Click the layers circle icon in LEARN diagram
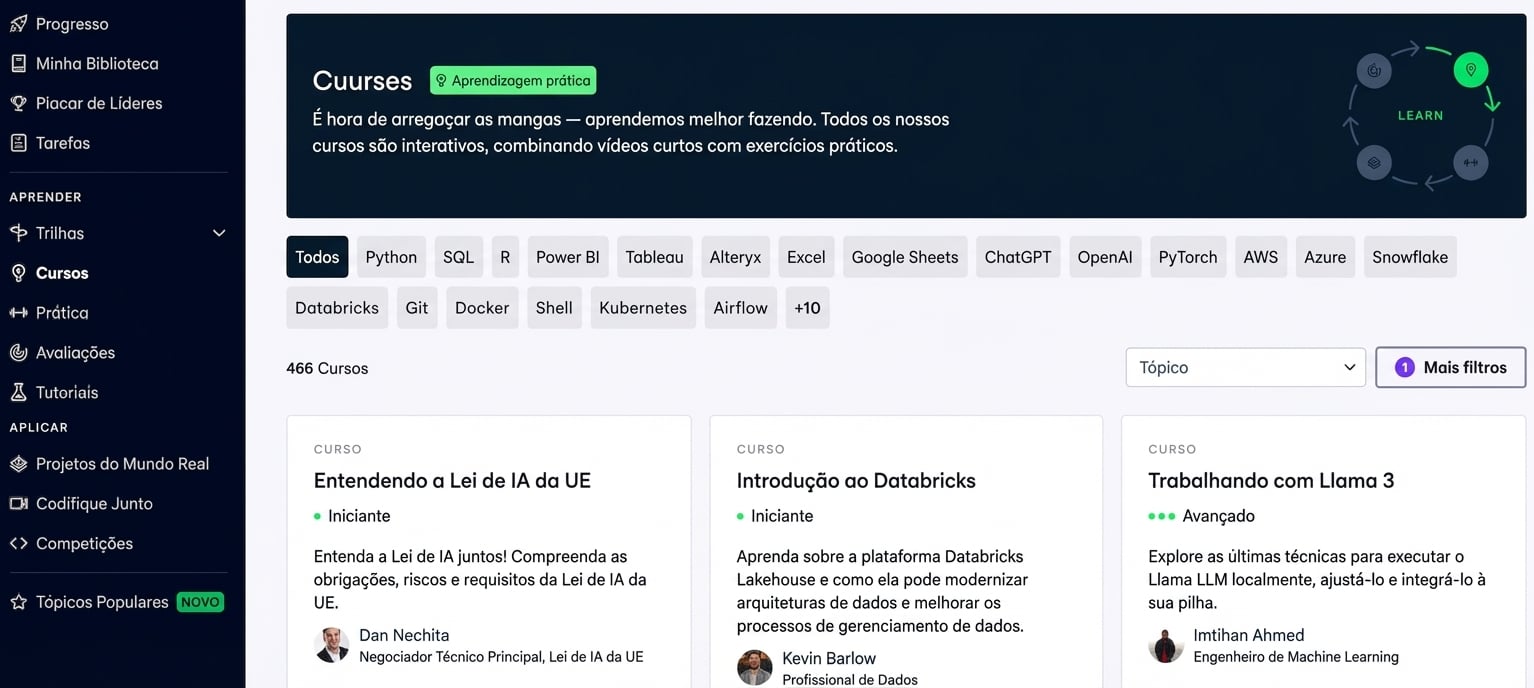Screen dimensions: 1534x688 (1374, 162)
